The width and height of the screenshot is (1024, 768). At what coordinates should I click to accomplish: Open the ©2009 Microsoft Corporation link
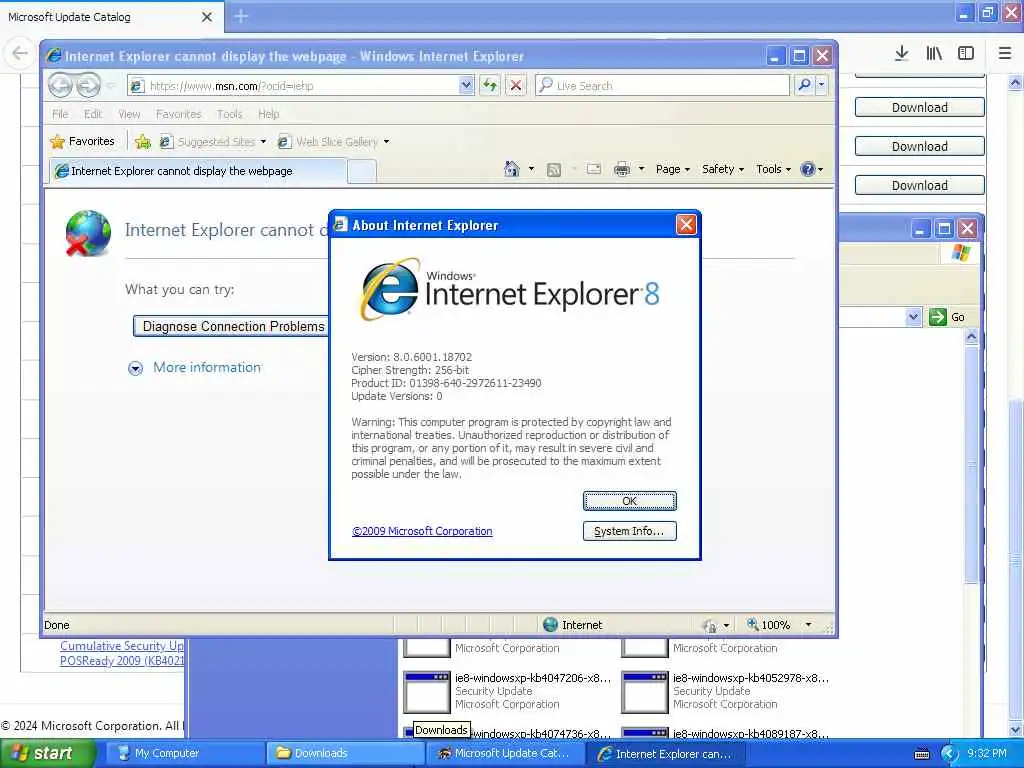pos(422,531)
